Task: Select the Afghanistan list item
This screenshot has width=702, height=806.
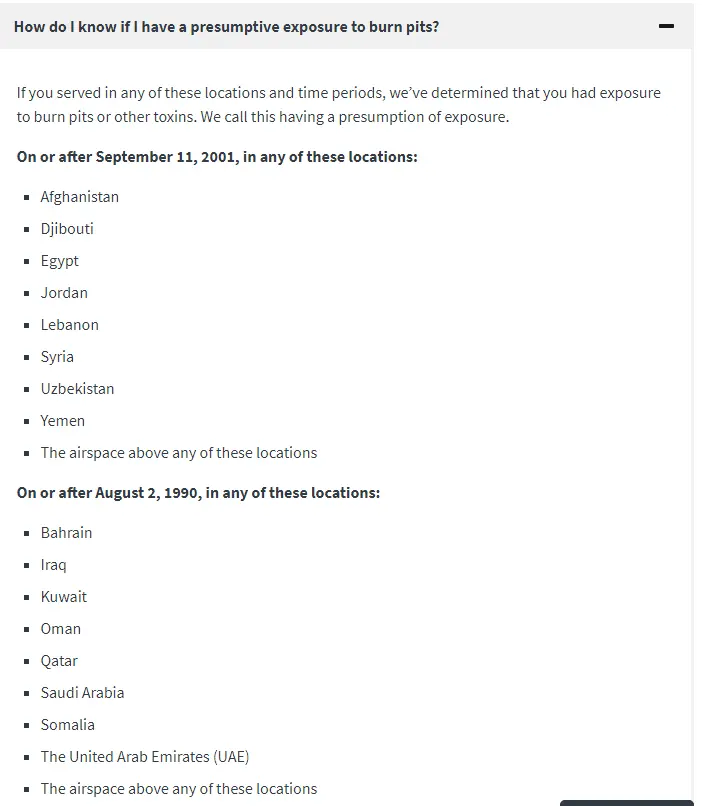Action: pyautogui.click(x=79, y=197)
